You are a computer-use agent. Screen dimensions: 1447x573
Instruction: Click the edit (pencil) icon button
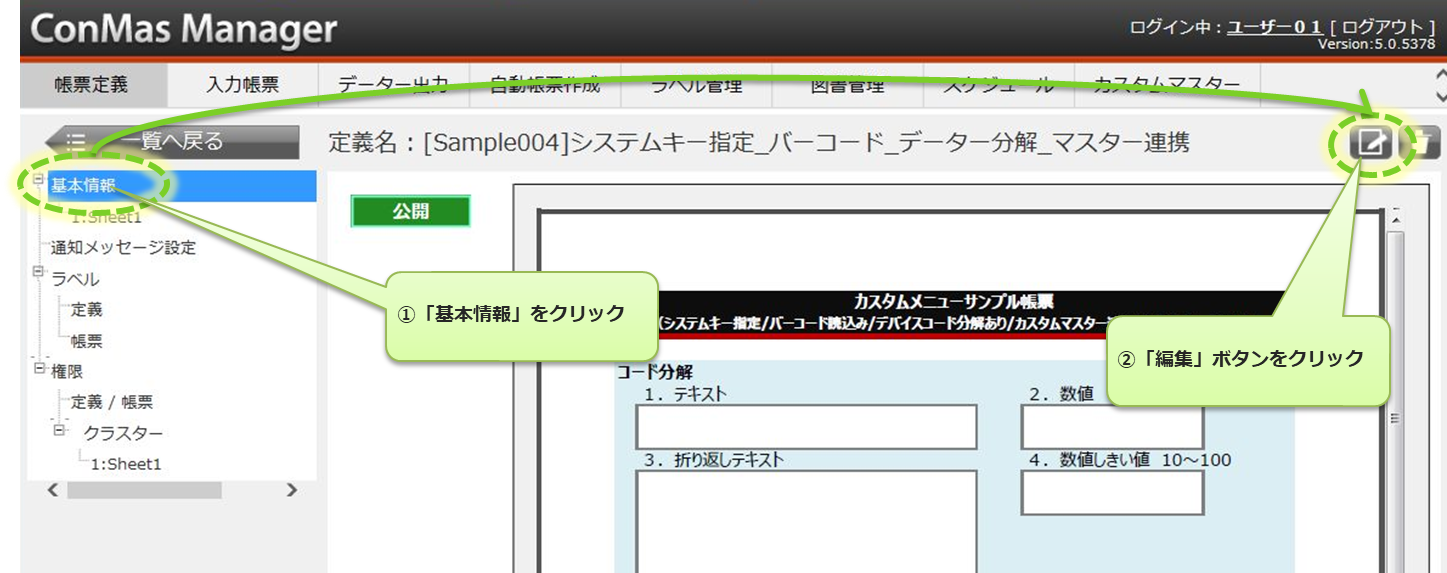click(1371, 144)
